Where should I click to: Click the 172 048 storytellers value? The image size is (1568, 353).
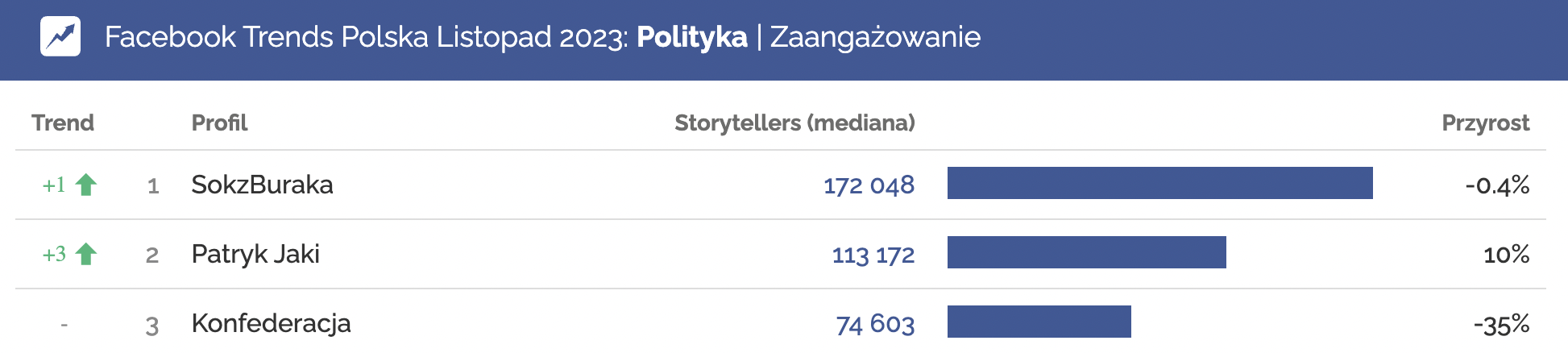[x=869, y=185]
